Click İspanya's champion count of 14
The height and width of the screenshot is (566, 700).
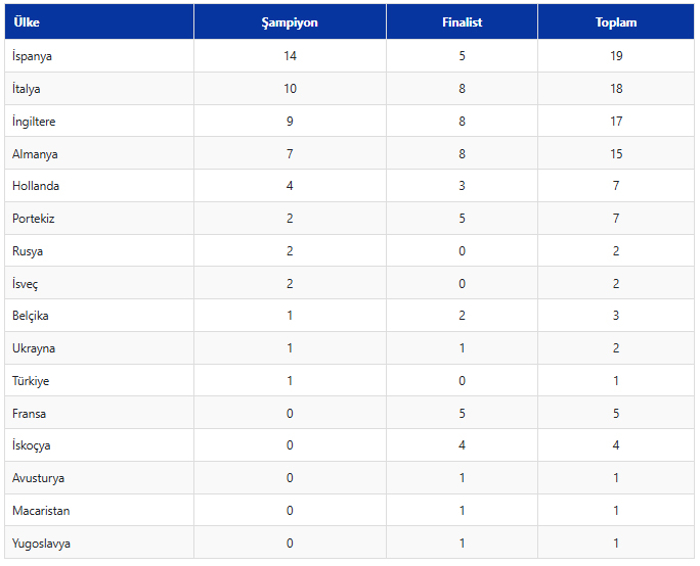point(290,56)
